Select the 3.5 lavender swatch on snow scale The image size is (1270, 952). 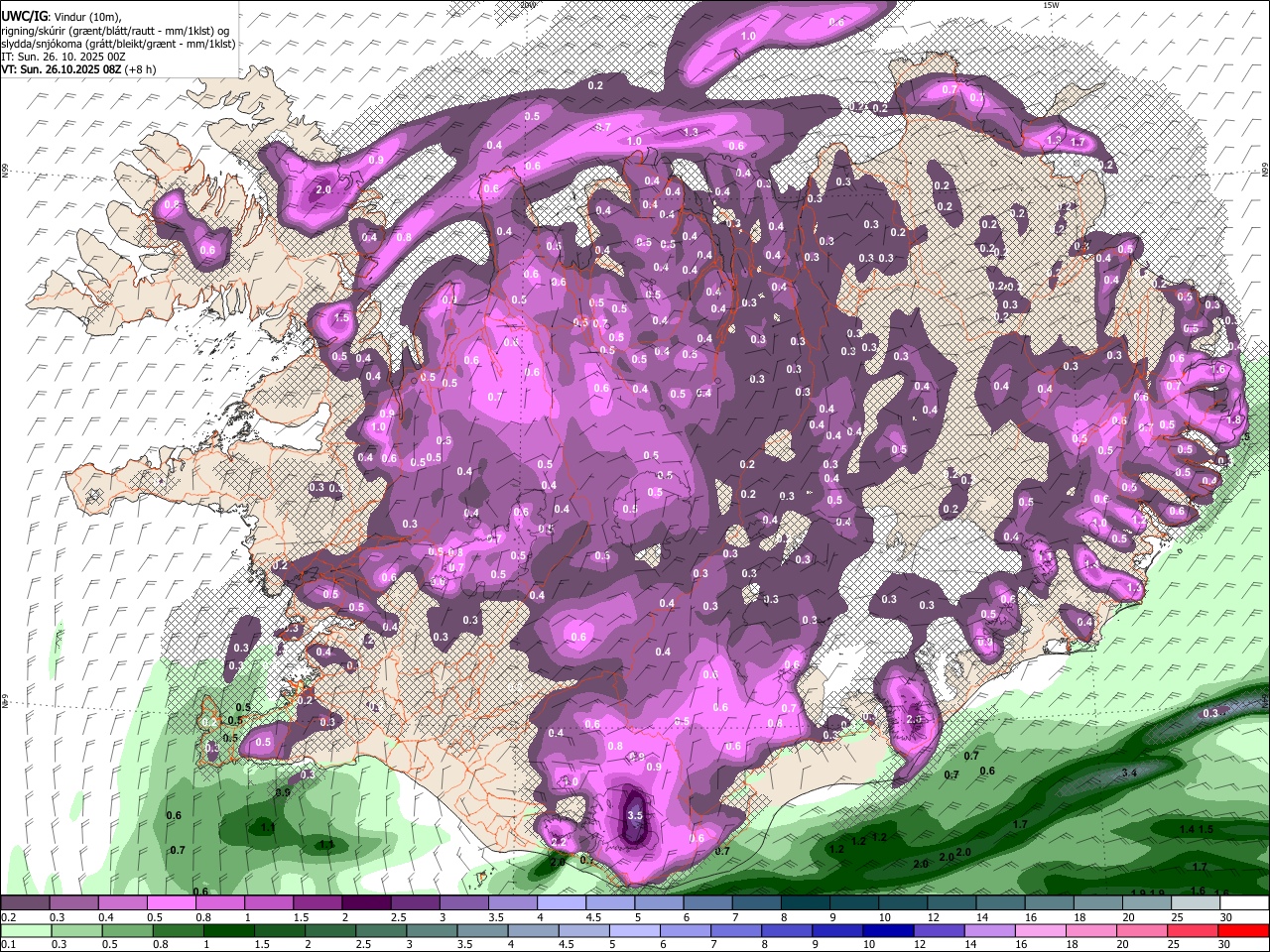pyautogui.click(x=511, y=903)
